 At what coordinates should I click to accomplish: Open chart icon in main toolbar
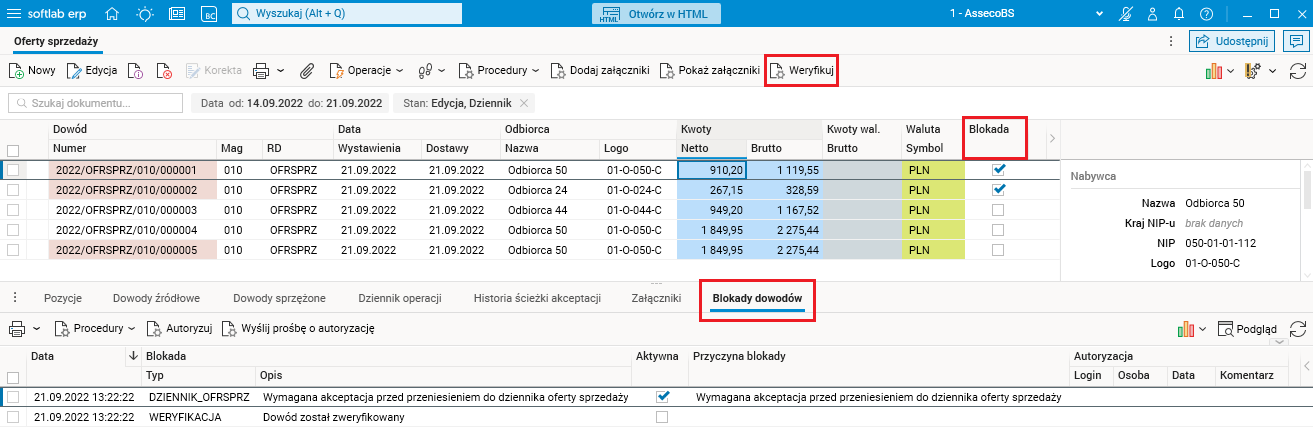(x=1214, y=71)
